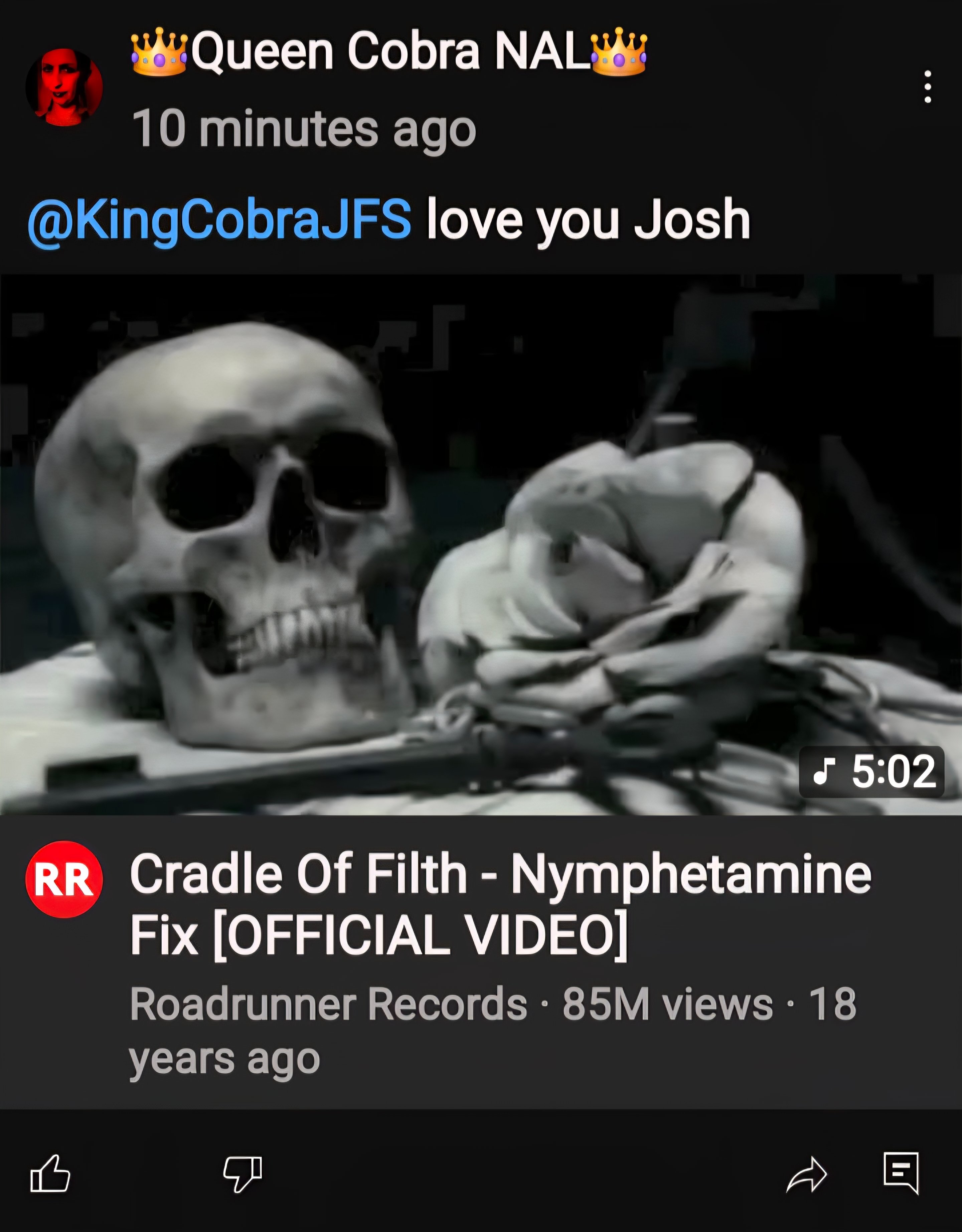The image size is (962, 1232).
Task: Open the three-dot post options menu
Action: [x=927, y=87]
